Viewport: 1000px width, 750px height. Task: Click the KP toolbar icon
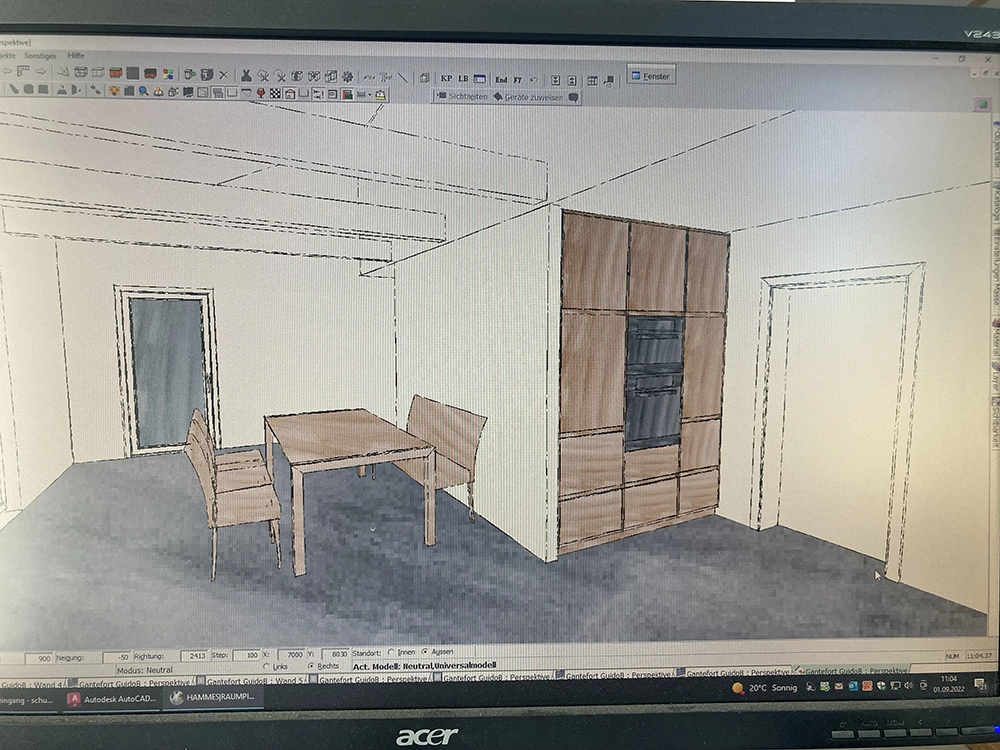click(x=446, y=78)
